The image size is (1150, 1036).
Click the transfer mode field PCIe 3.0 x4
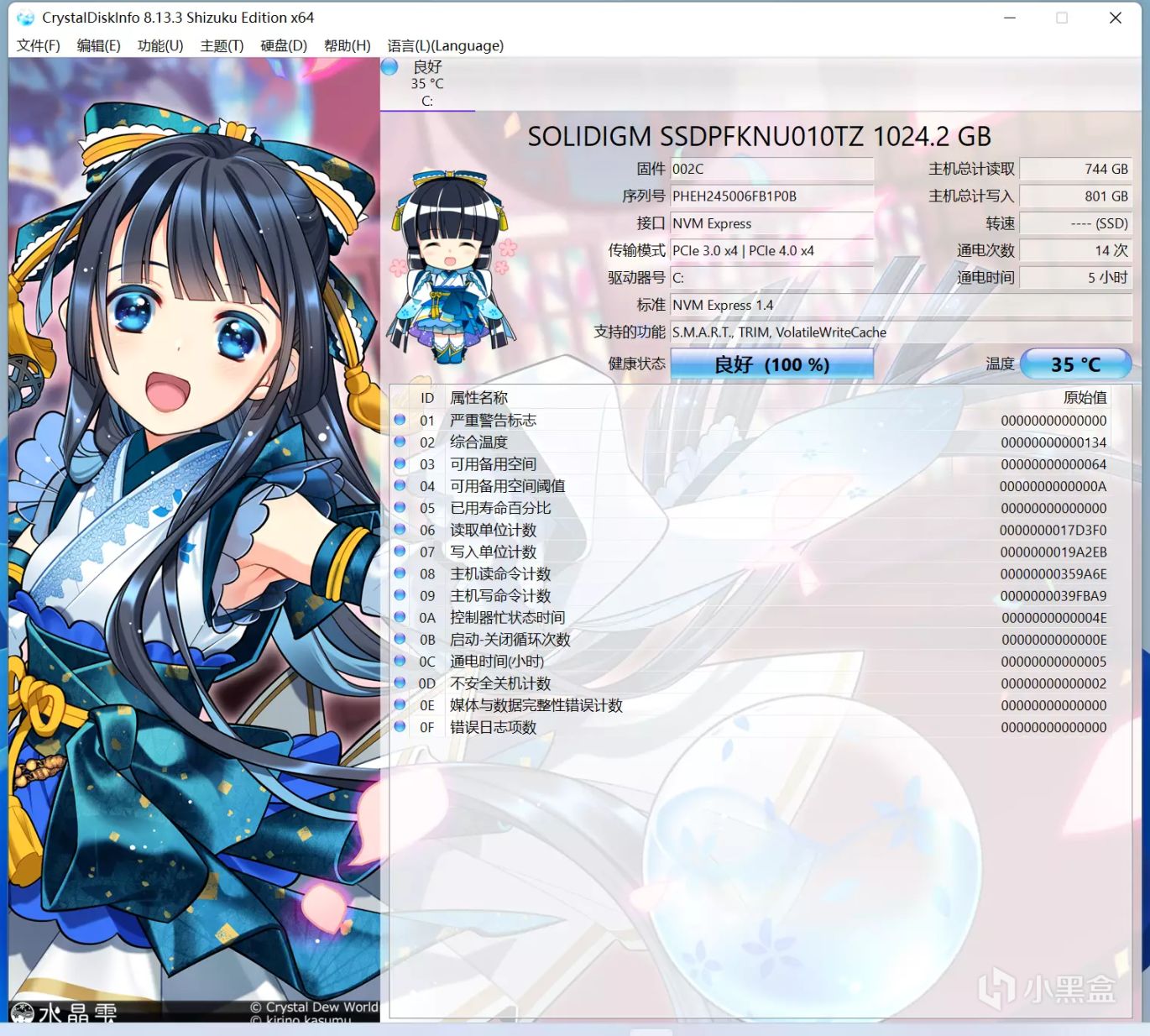tap(772, 250)
